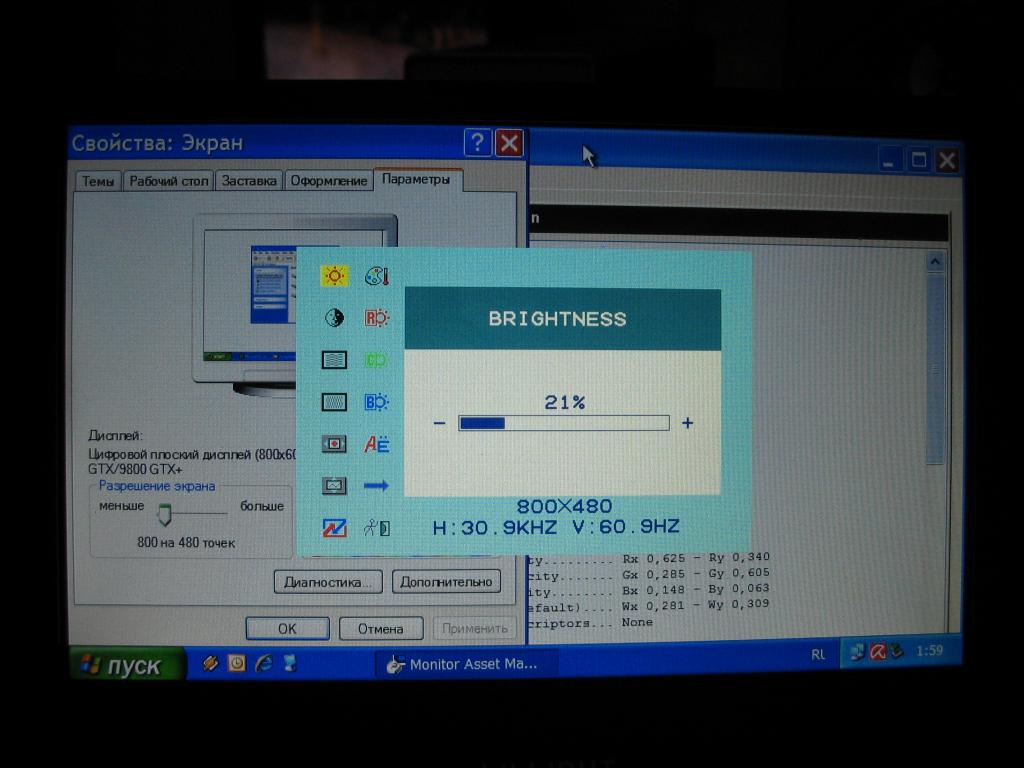The height and width of the screenshot is (768, 1024).
Task: Switch to the Заставка tab
Action: pos(249,181)
